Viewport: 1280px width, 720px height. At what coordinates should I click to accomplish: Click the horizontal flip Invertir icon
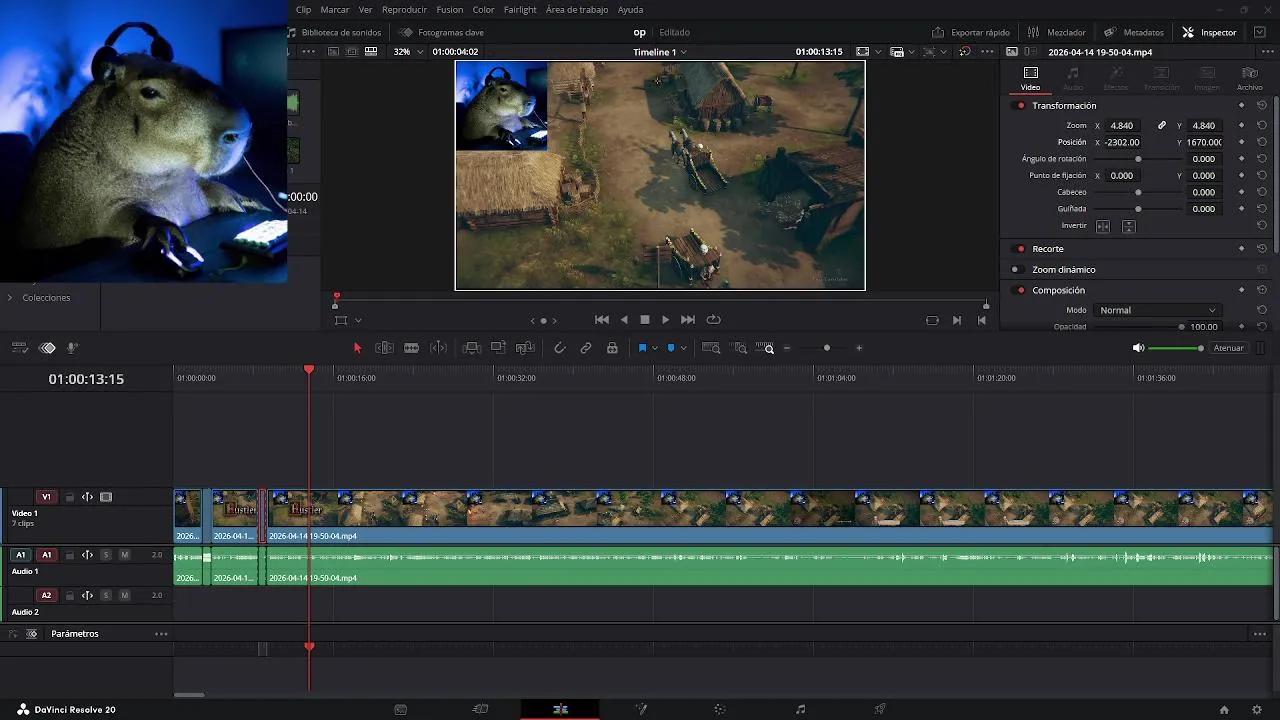1103,226
